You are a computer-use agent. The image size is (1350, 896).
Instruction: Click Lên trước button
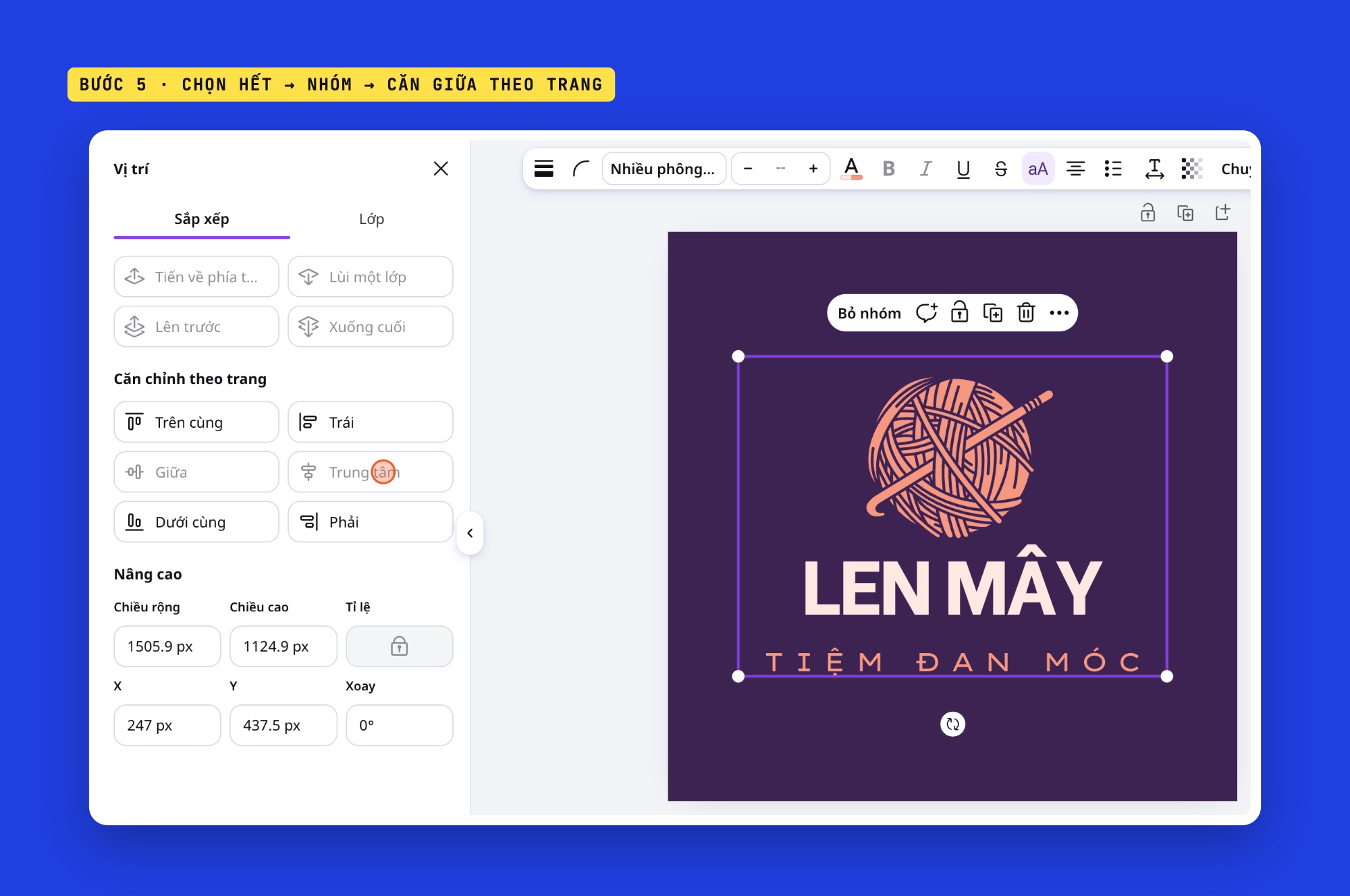click(x=196, y=327)
